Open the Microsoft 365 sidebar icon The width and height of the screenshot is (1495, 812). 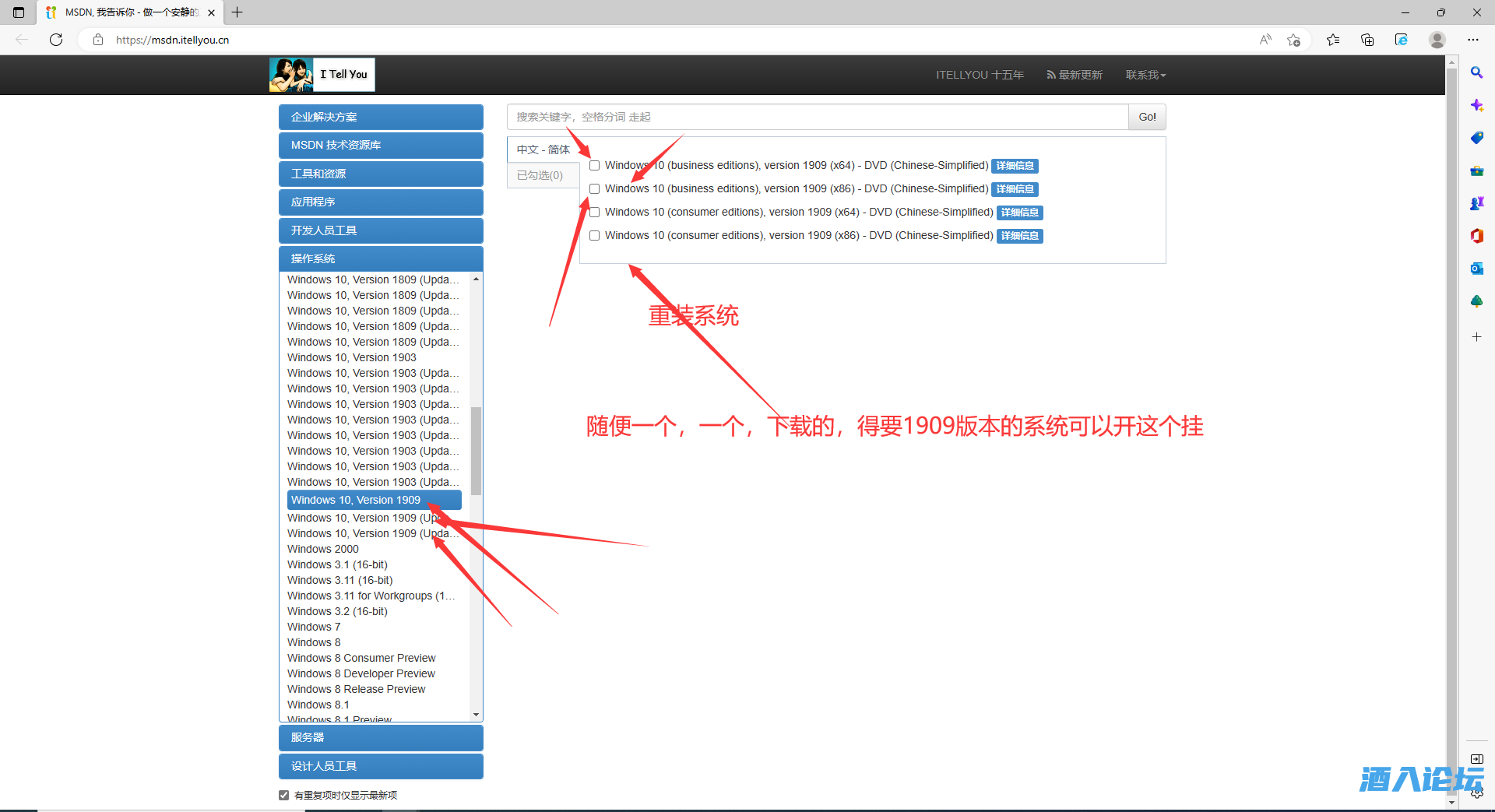tap(1476, 236)
